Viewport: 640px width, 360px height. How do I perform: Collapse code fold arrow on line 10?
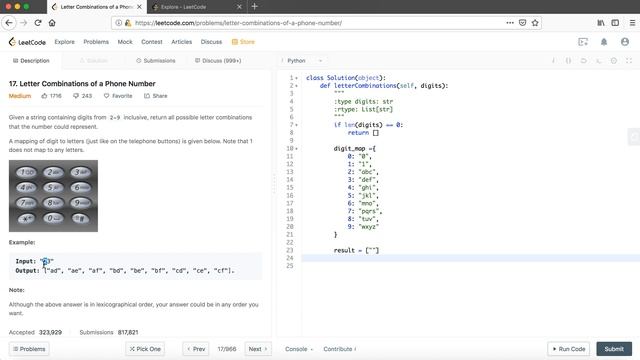297,149
